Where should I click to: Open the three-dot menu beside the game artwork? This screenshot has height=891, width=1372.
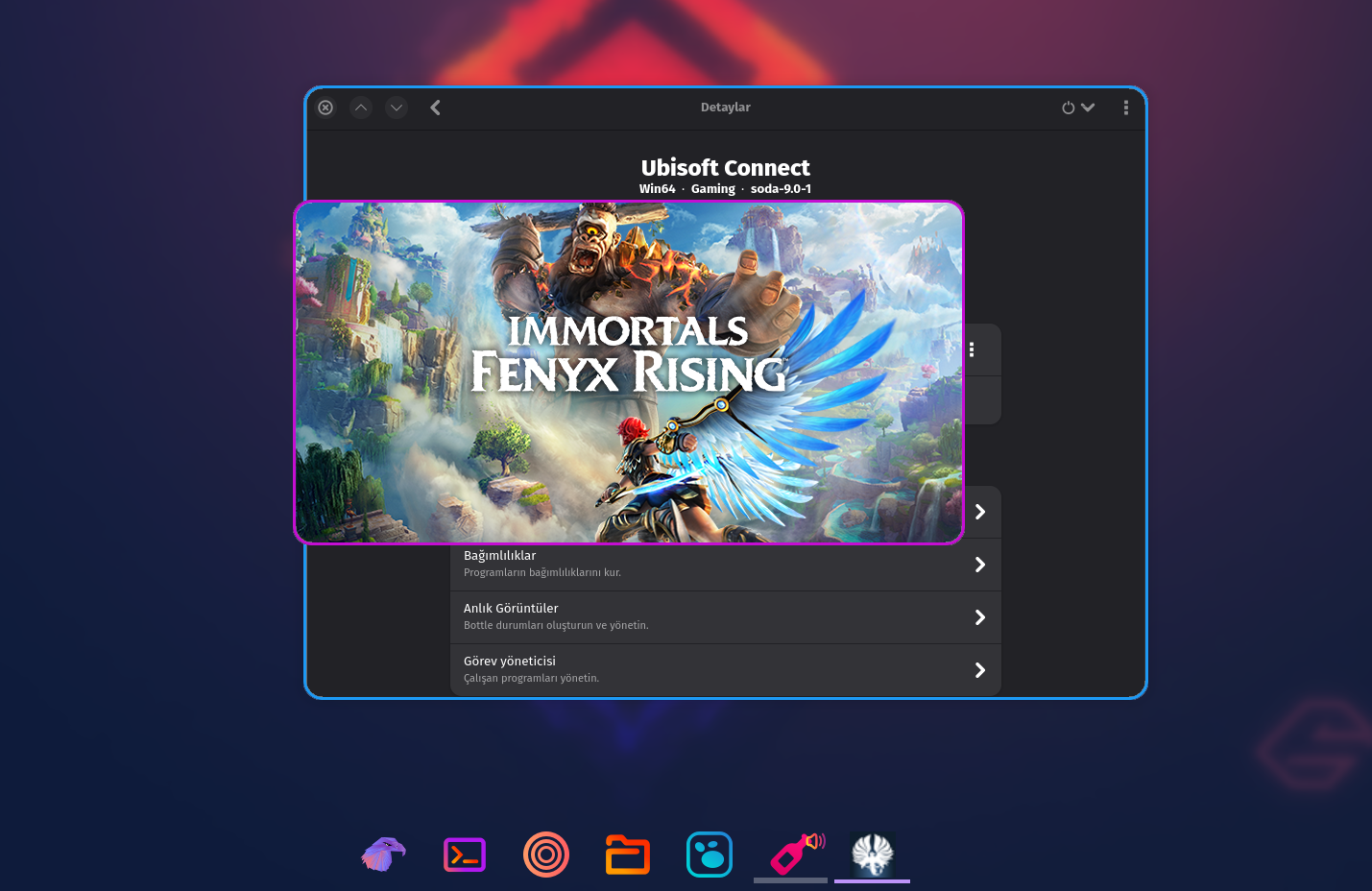pos(972,349)
